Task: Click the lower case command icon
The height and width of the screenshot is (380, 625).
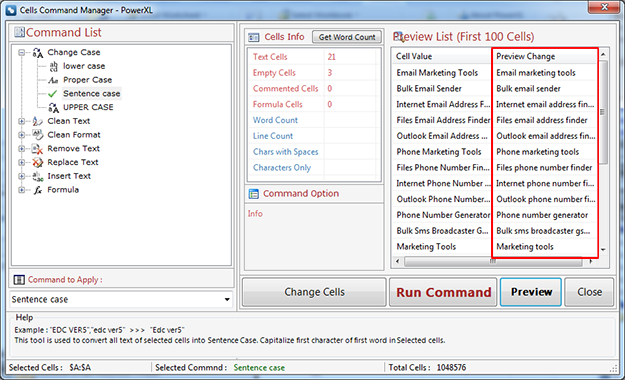Action: 53,66
